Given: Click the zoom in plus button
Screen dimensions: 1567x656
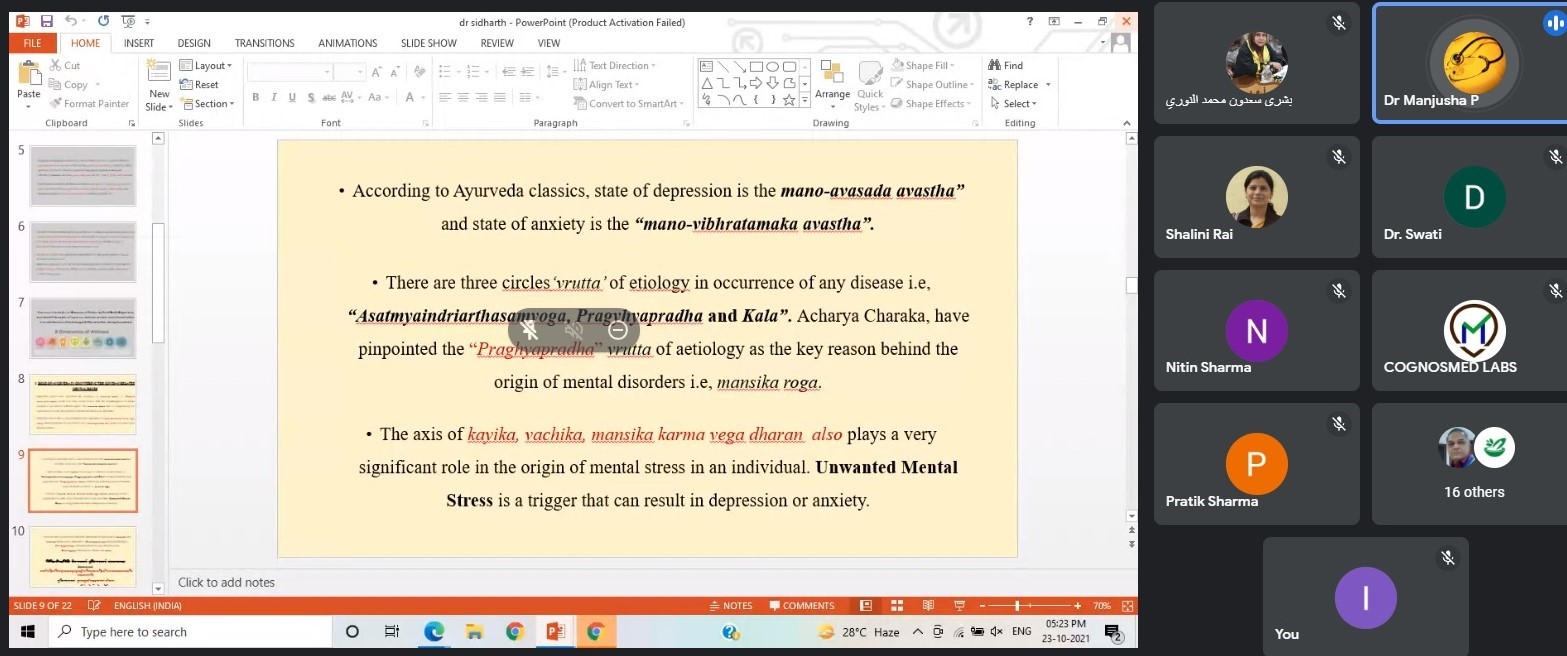Looking at the screenshot, I should pyautogui.click(x=1078, y=606).
